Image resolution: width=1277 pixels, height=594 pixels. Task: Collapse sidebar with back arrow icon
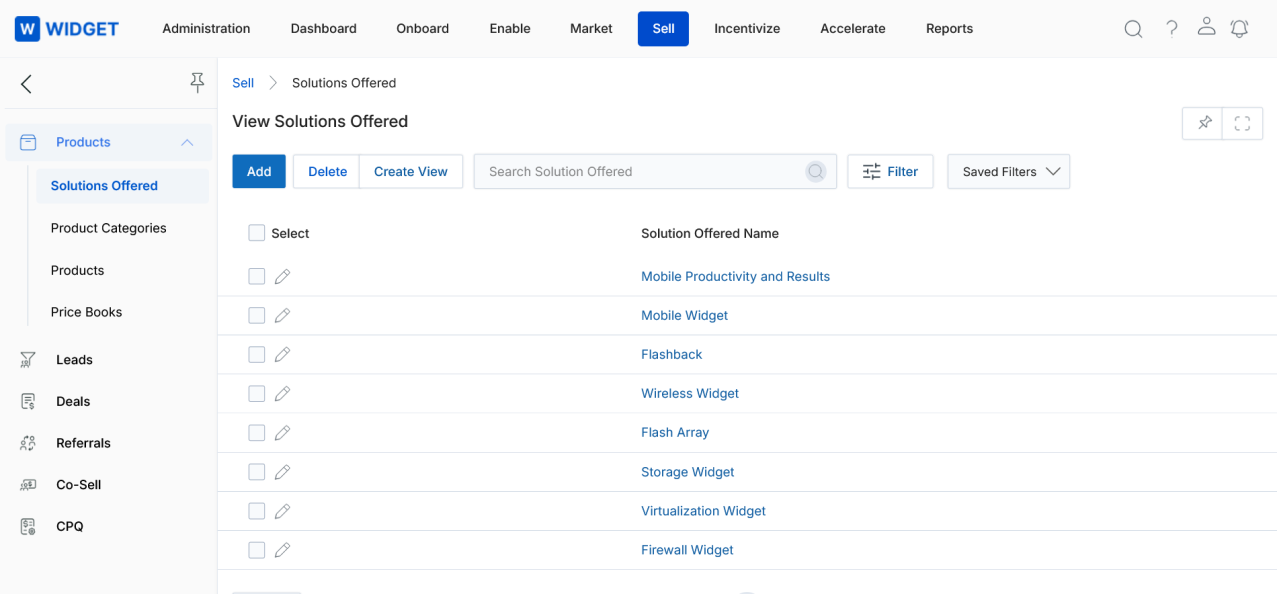(26, 84)
